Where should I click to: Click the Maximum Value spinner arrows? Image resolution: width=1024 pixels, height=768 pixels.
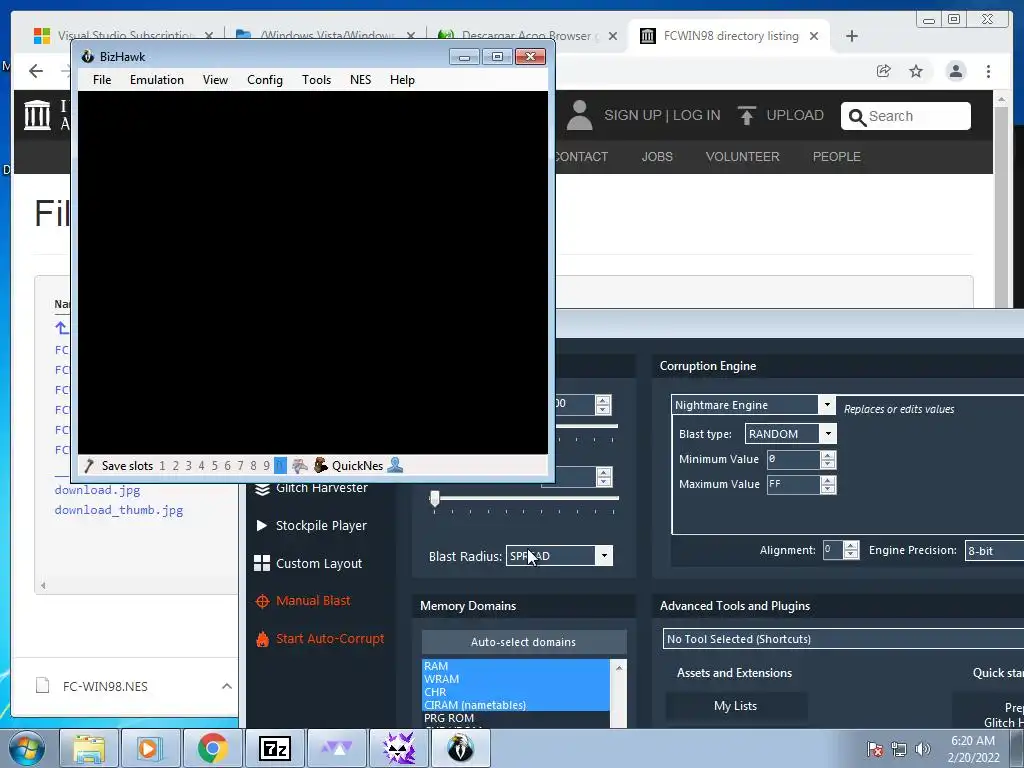tap(827, 485)
